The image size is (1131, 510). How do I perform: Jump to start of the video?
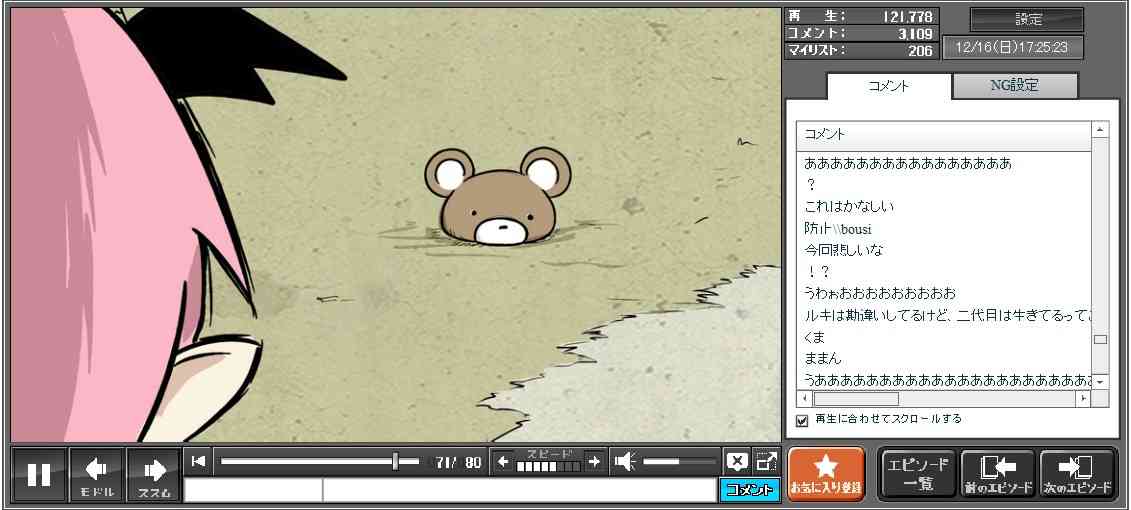coord(199,461)
